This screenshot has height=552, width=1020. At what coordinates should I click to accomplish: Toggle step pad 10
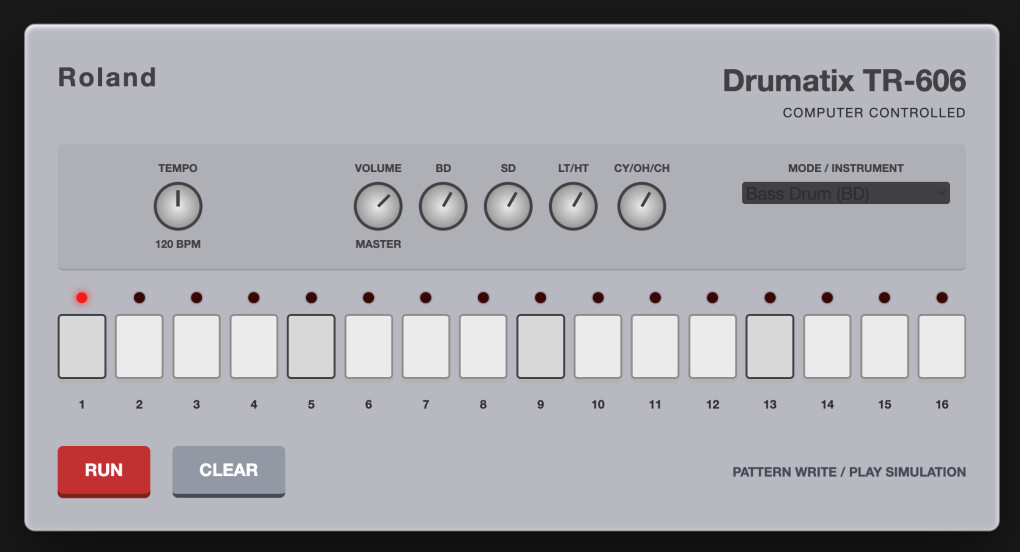coord(598,347)
